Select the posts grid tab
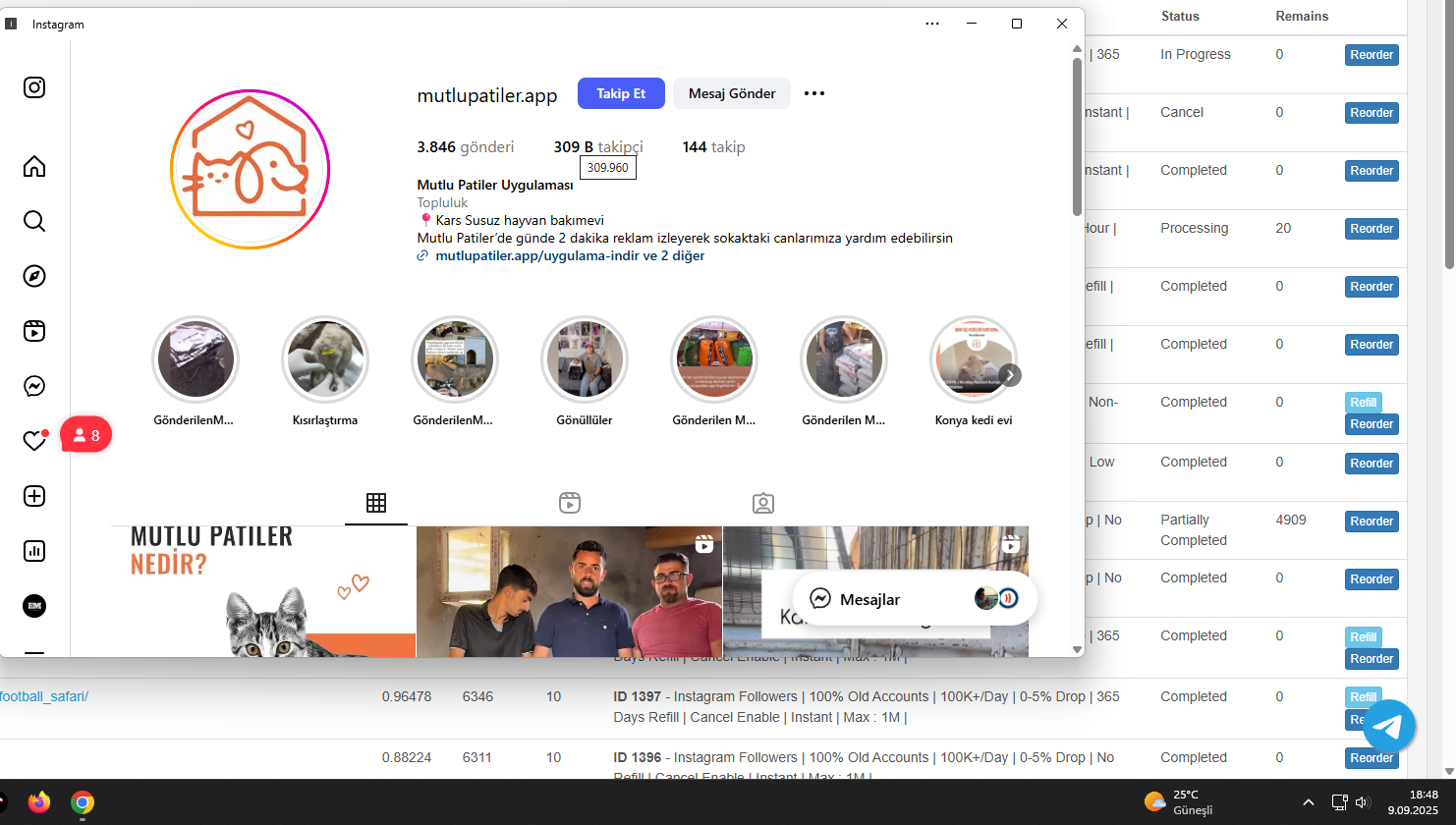Screen dimensions: 1456x825 coord(376,503)
